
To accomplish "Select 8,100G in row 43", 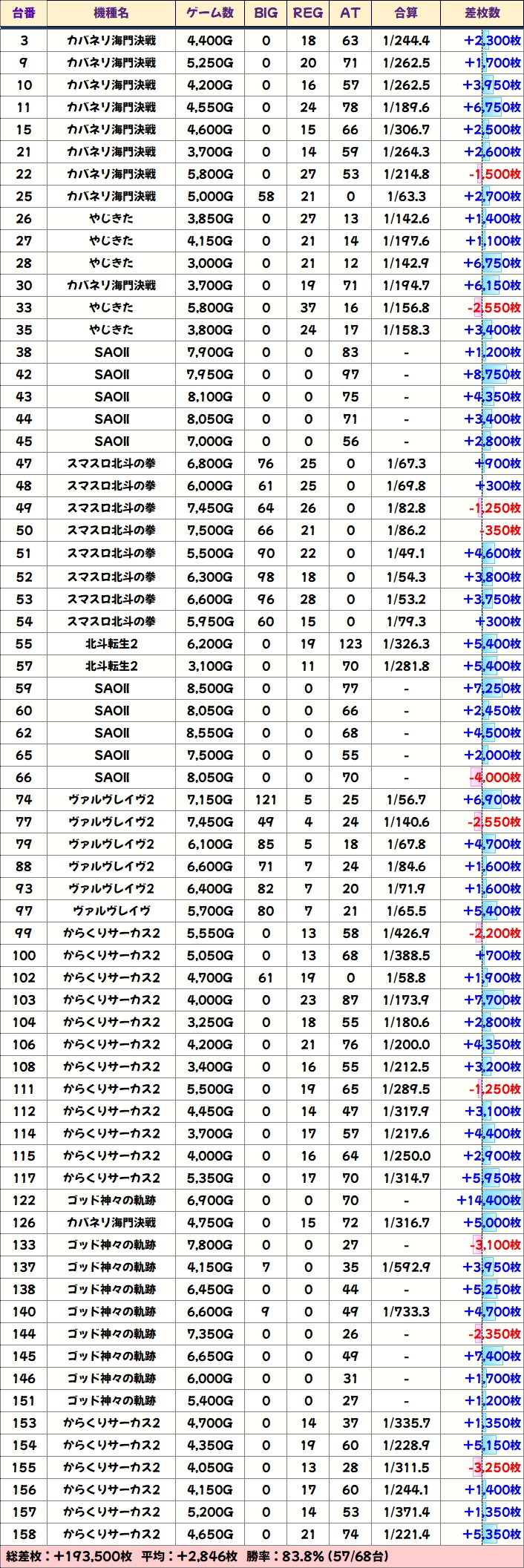I will [210, 396].
